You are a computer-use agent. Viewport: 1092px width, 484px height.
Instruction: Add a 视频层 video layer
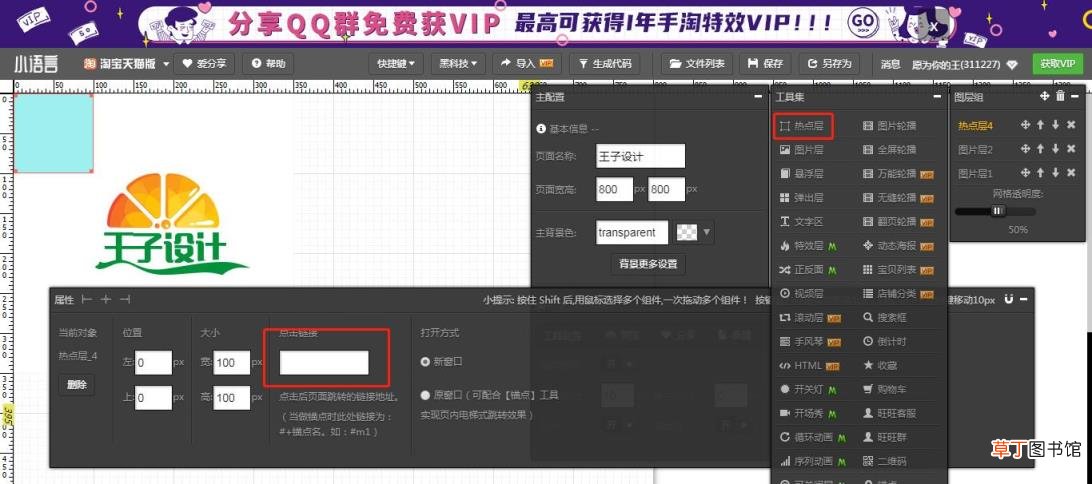tap(802, 294)
